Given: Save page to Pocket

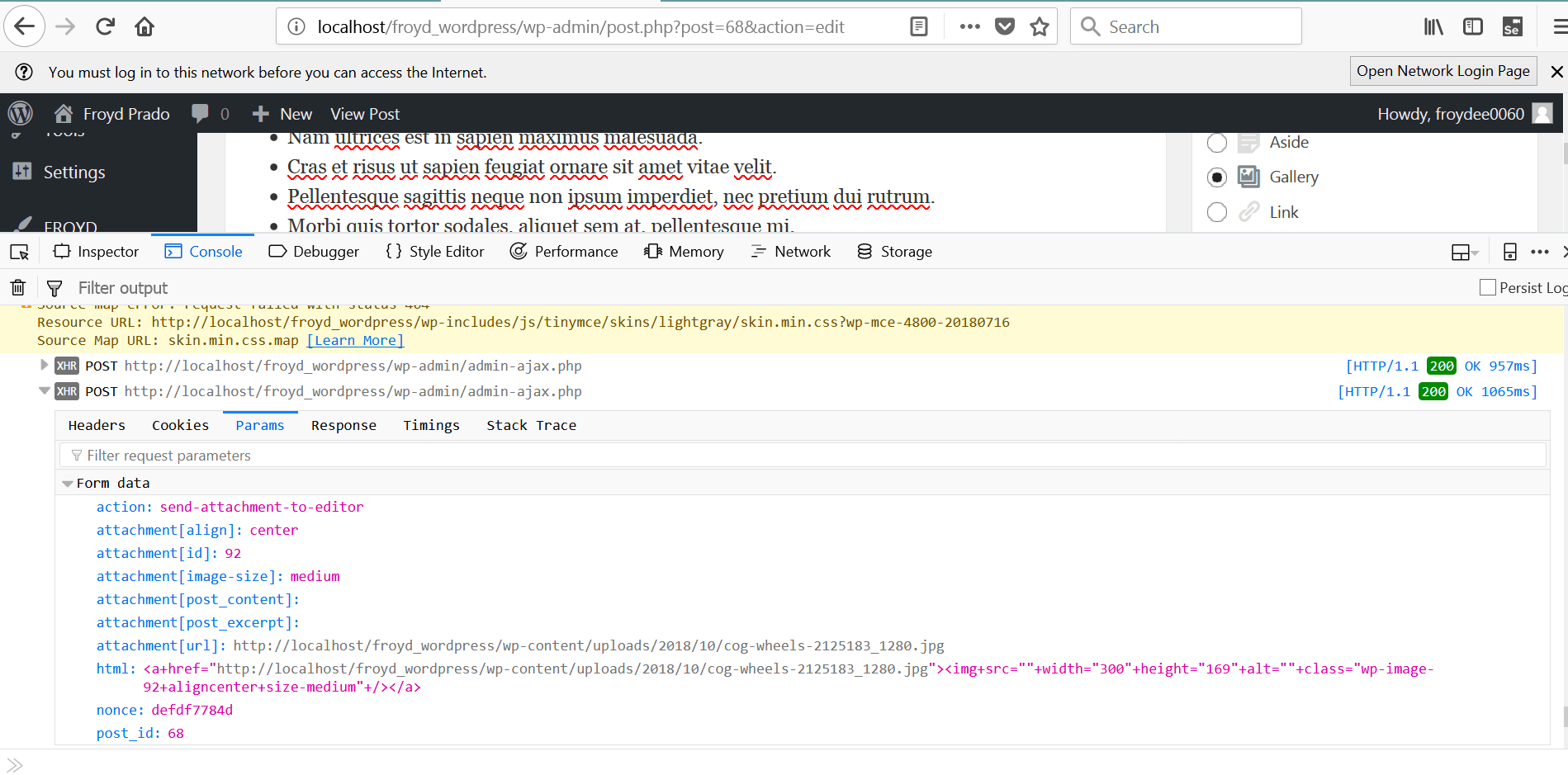Looking at the screenshot, I should (1004, 26).
